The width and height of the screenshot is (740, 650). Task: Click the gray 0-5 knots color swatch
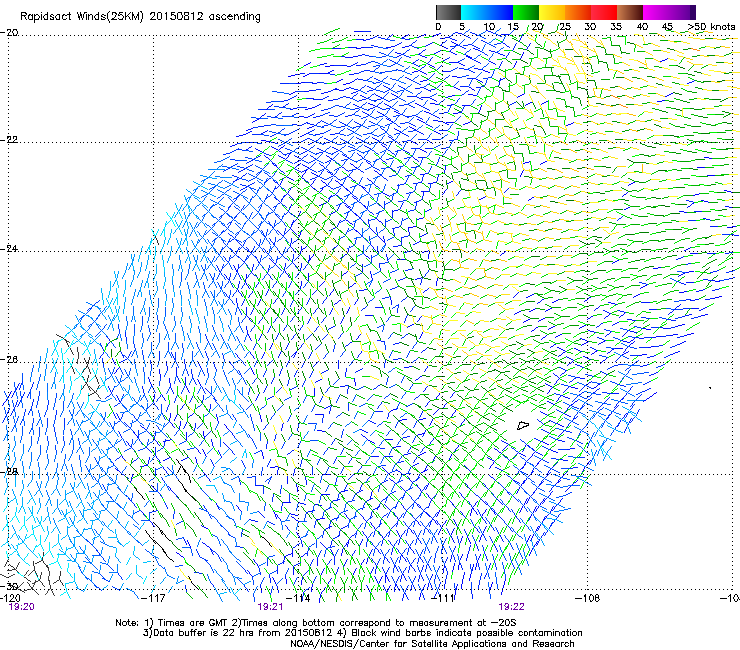pyautogui.click(x=448, y=12)
